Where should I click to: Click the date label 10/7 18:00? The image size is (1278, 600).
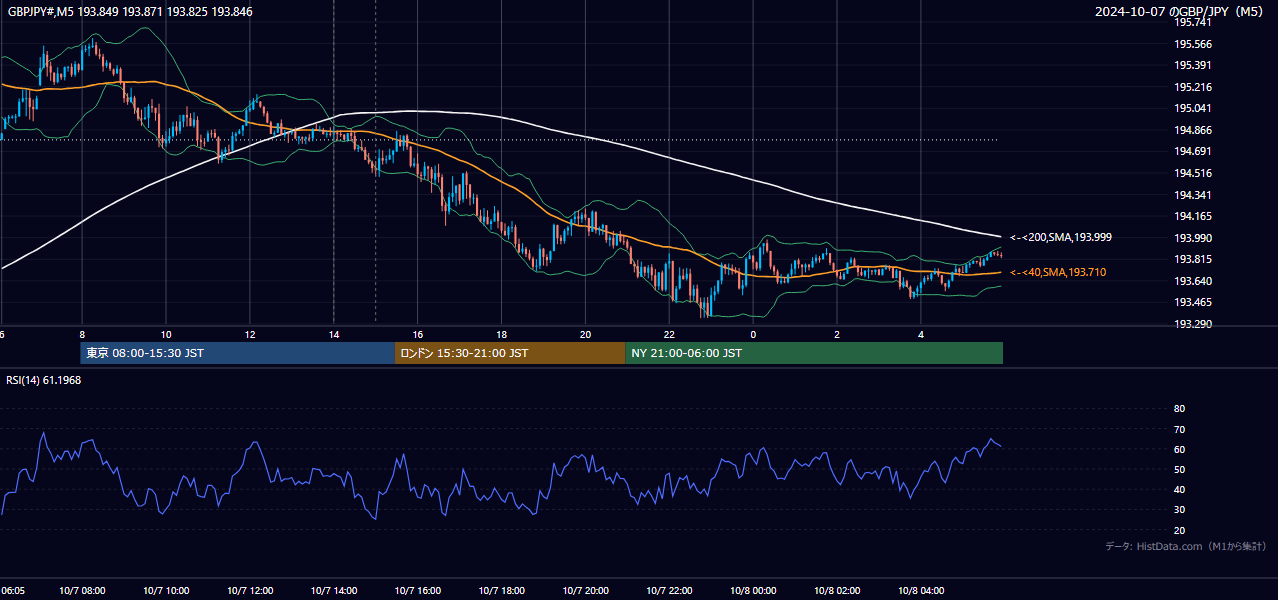click(502, 591)
